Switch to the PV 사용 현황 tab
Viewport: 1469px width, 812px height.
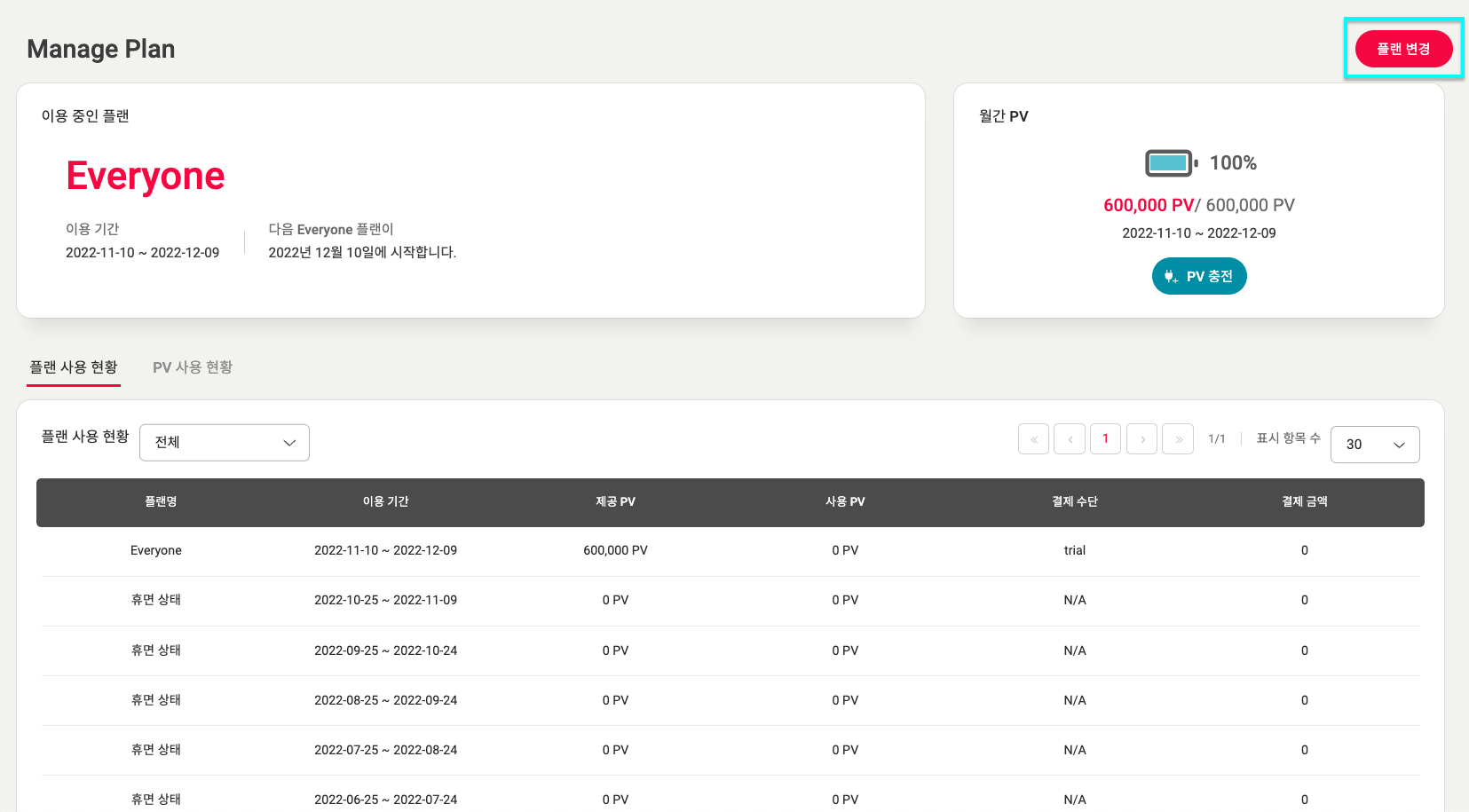click(192, 367)
